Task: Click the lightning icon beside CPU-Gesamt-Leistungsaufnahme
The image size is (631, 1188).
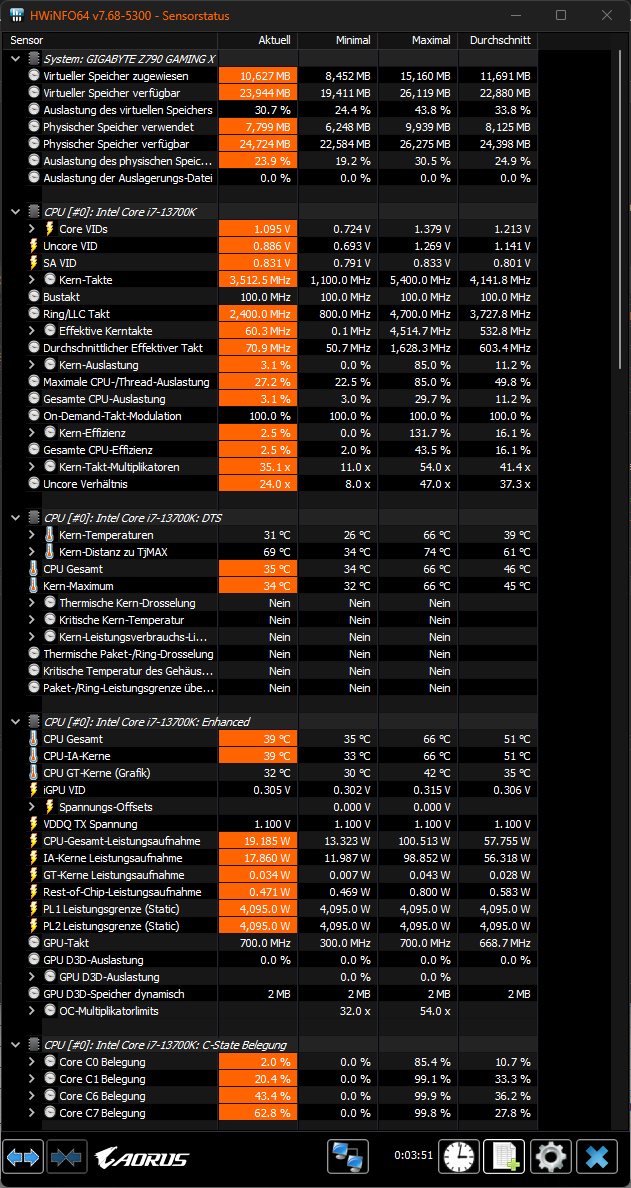Action: (x=33, y=840)
